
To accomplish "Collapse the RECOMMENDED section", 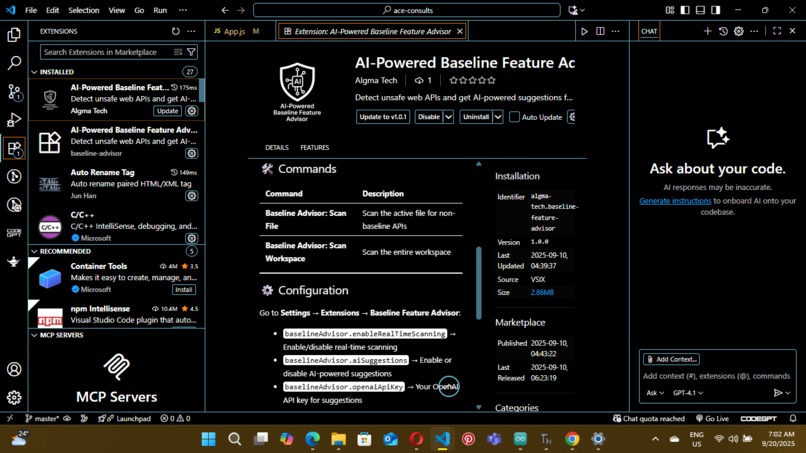I will point(34,251).
